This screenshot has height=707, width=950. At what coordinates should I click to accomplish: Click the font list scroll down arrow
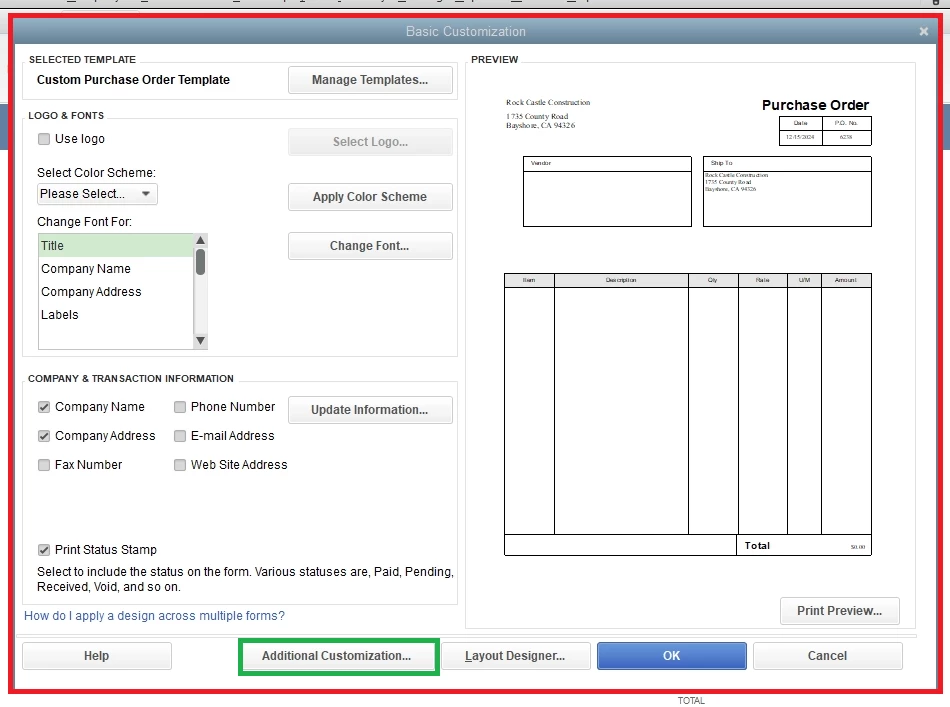201,341
